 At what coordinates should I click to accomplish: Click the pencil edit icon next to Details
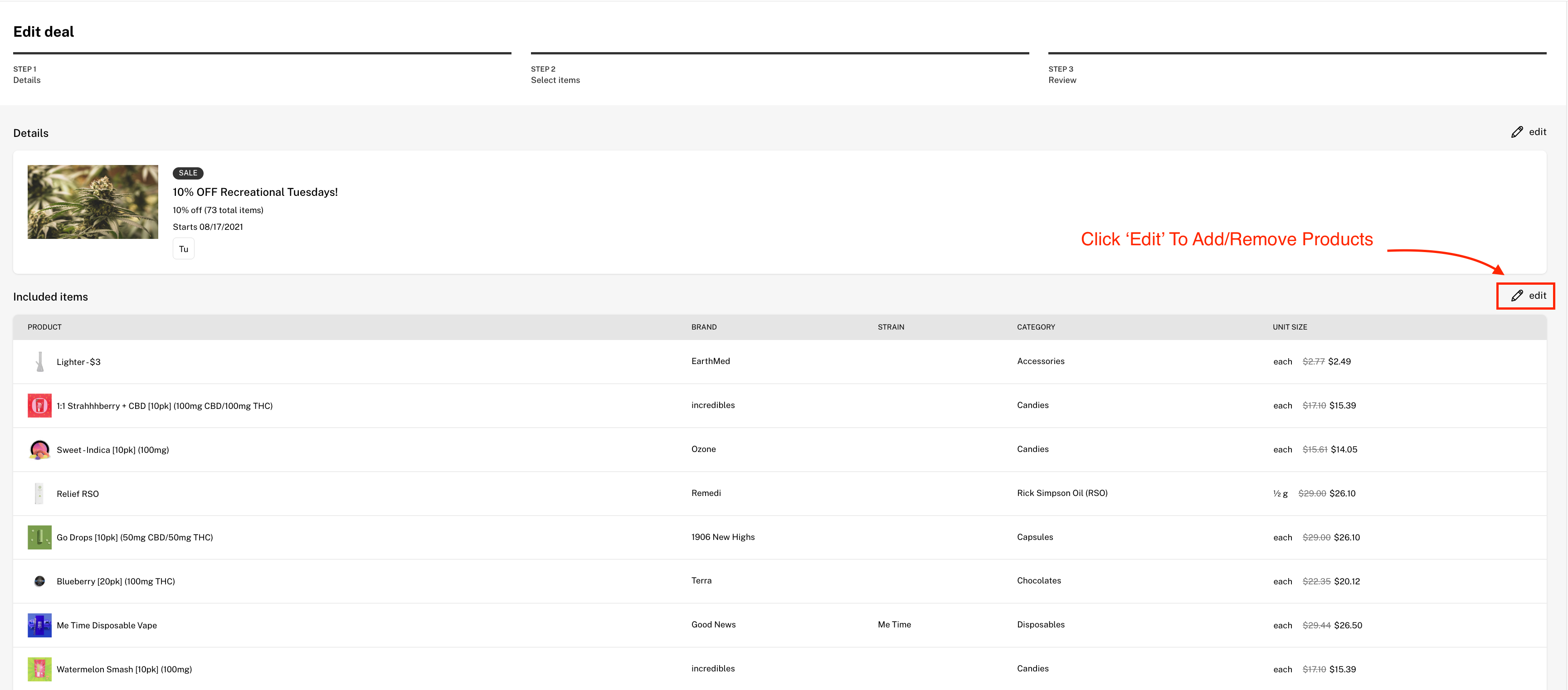(x=1517, y=131)
